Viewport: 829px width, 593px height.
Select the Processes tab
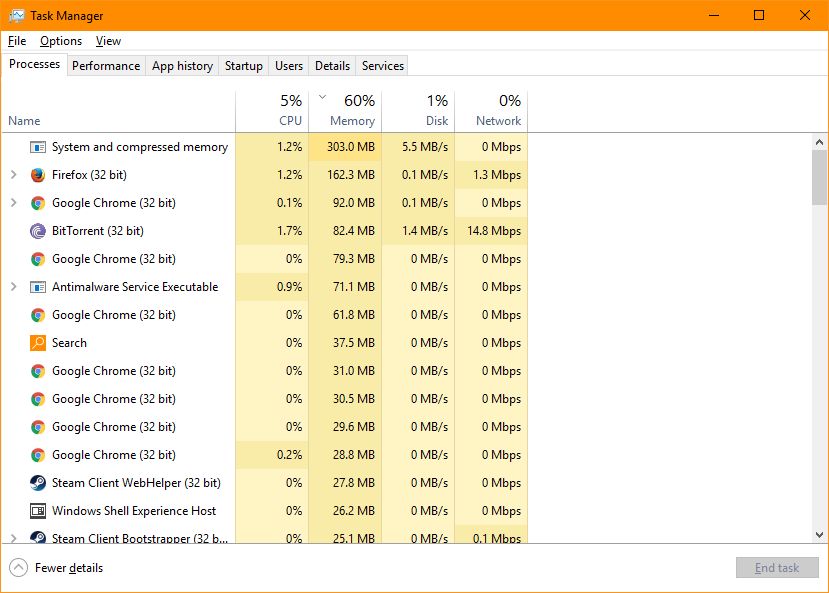[34, 64]
